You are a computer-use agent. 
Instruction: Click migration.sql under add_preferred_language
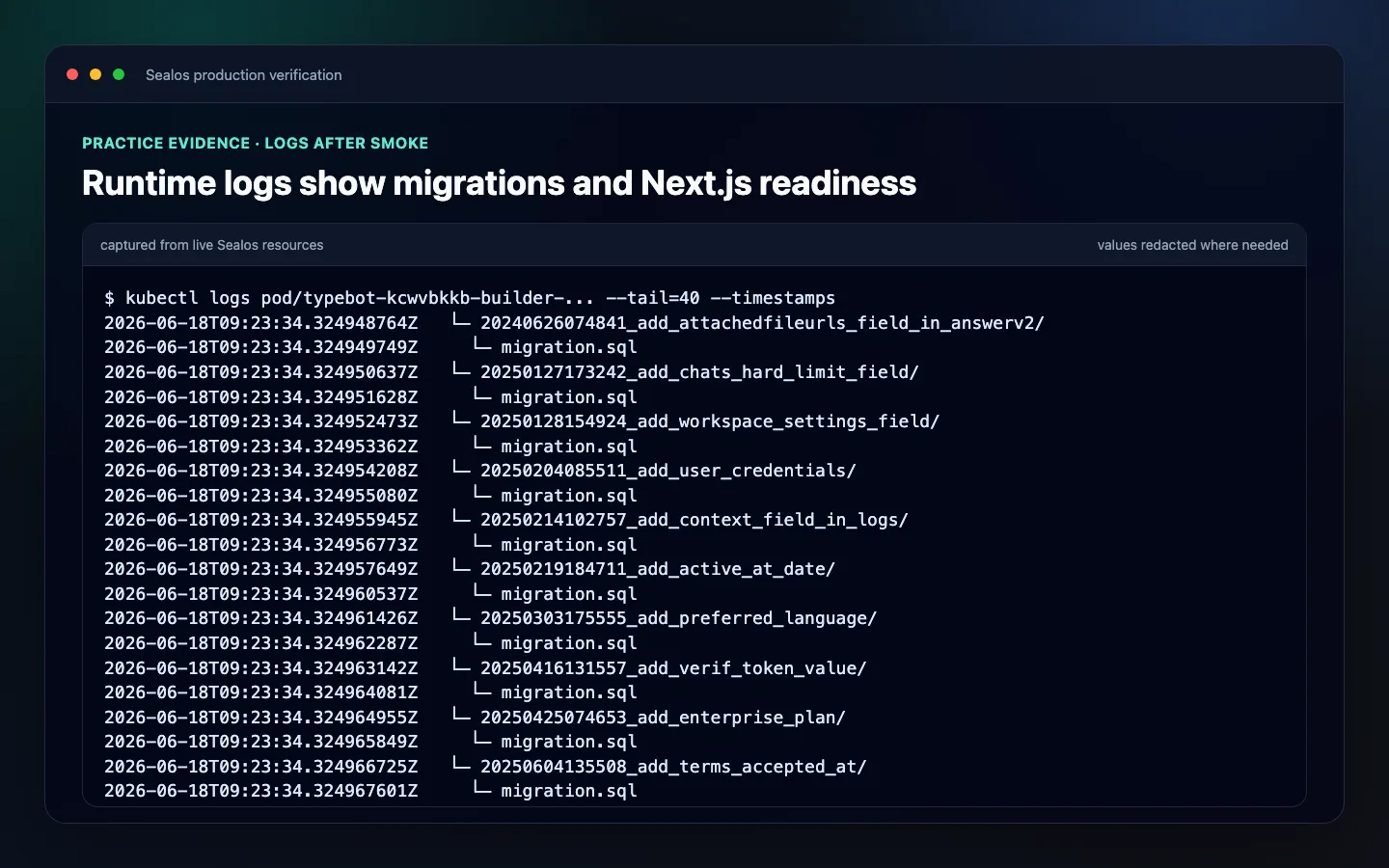[569, 643]
